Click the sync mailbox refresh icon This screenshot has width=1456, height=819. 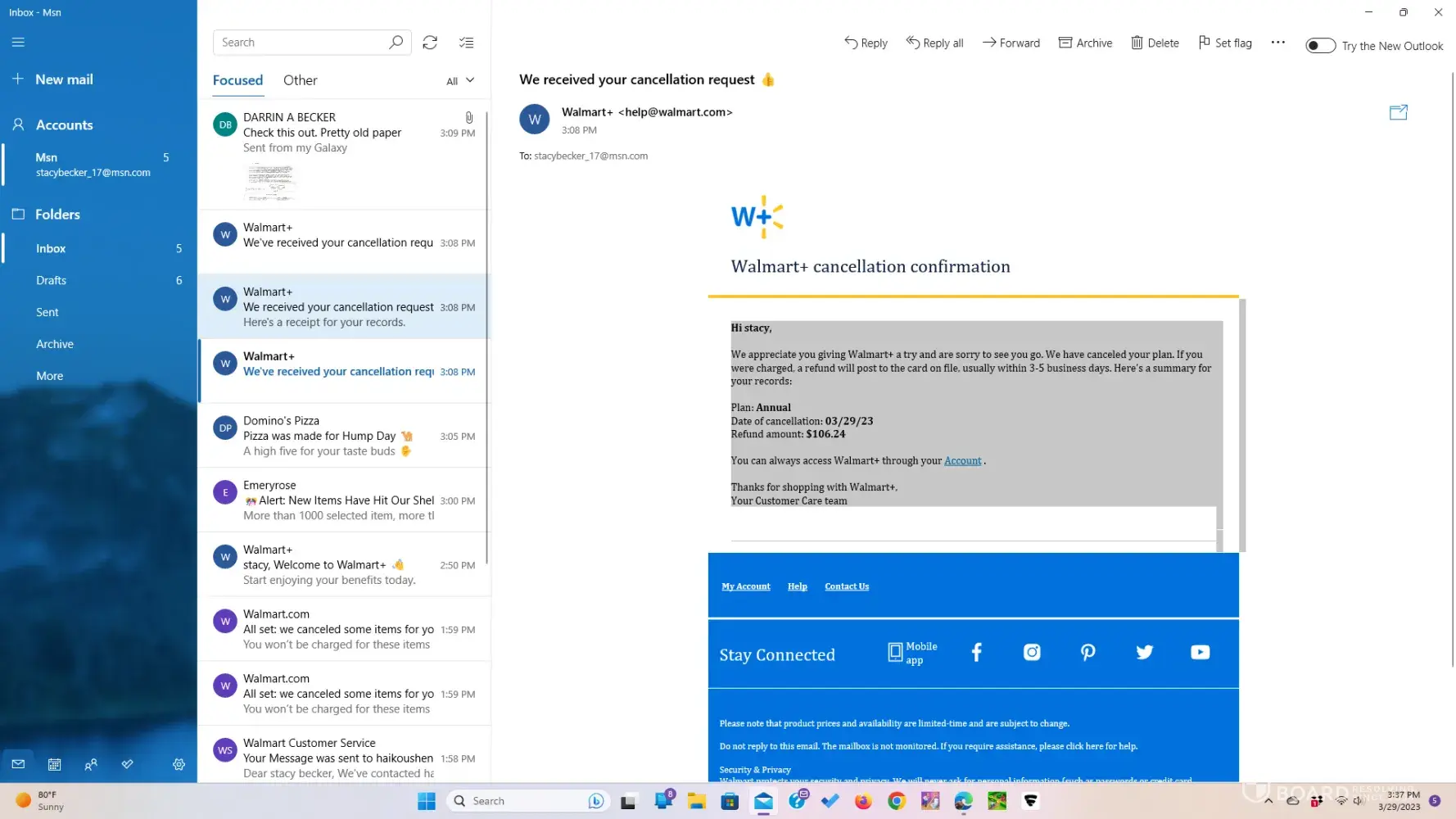click(430, 43)
